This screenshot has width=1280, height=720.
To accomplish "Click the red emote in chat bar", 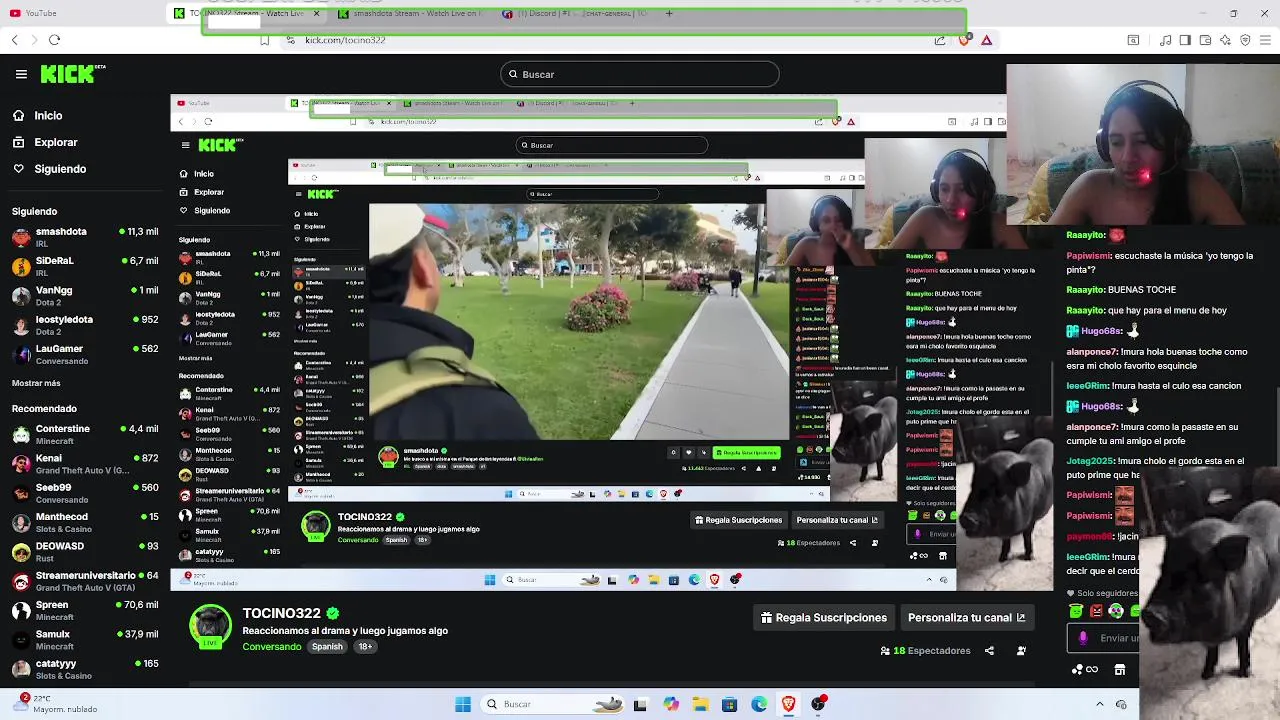I will pos(1096,611).
